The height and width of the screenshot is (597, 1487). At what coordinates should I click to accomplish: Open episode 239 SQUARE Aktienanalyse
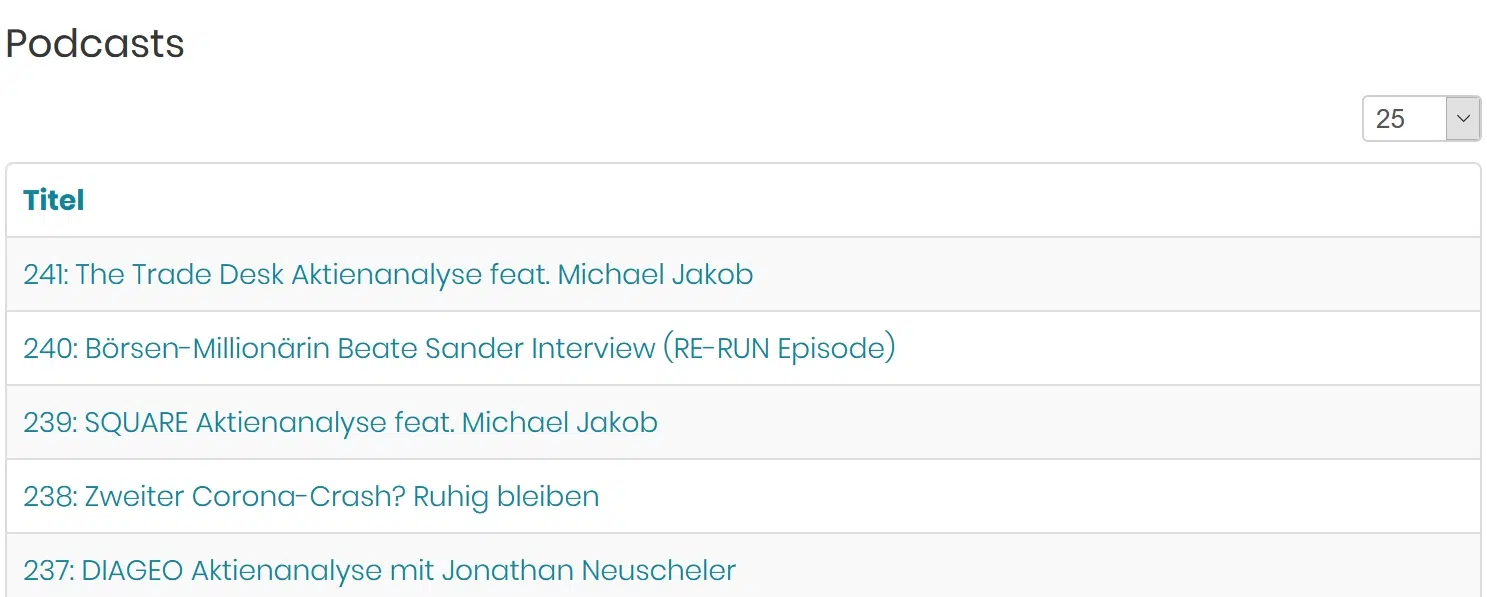(x=340, y=422)
